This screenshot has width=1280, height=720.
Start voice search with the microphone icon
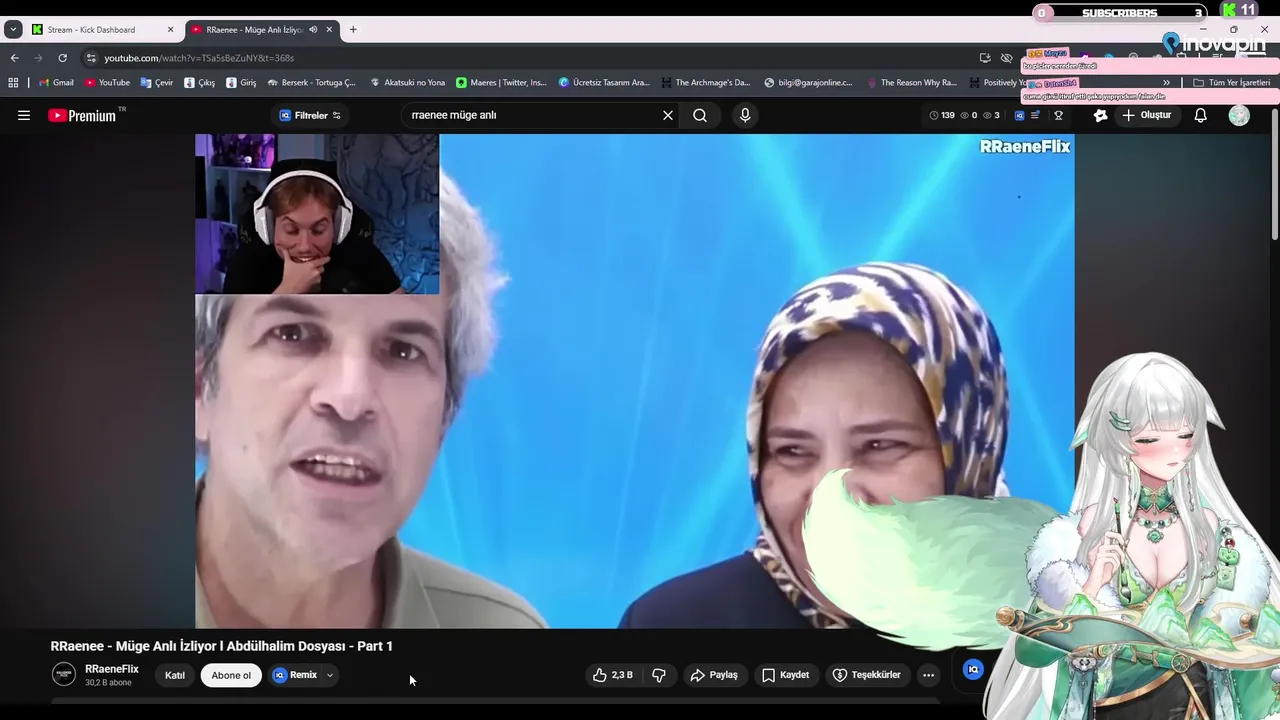point(745,115)
